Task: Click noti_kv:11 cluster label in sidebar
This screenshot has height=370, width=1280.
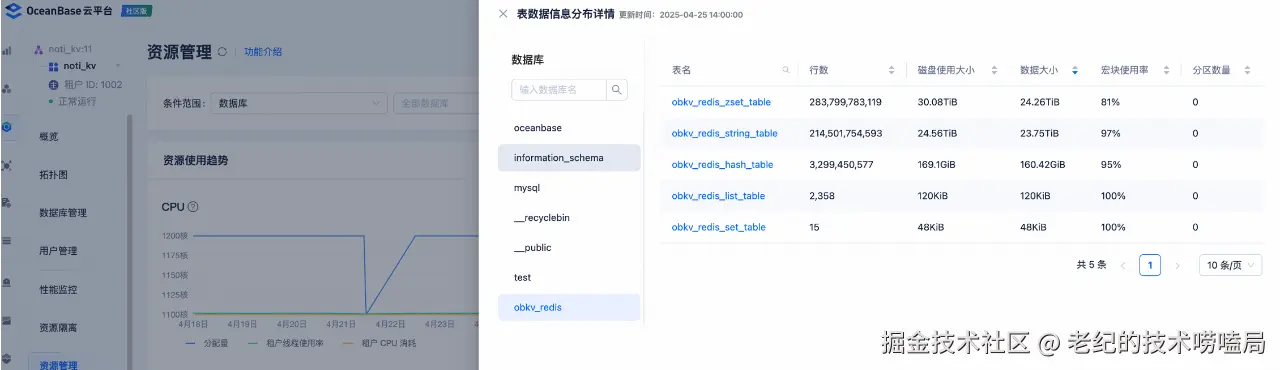Action: (x=70, y=48)
